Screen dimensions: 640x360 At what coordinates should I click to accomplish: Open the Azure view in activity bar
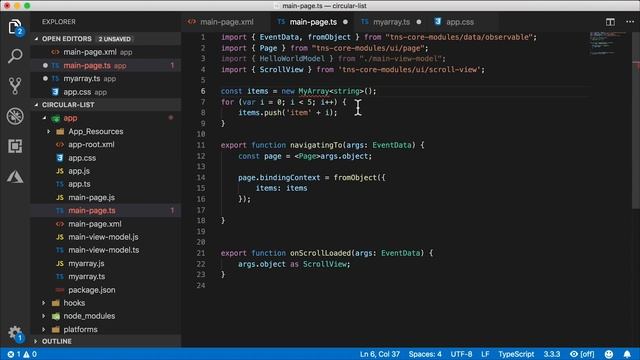(x=15, y=176)
